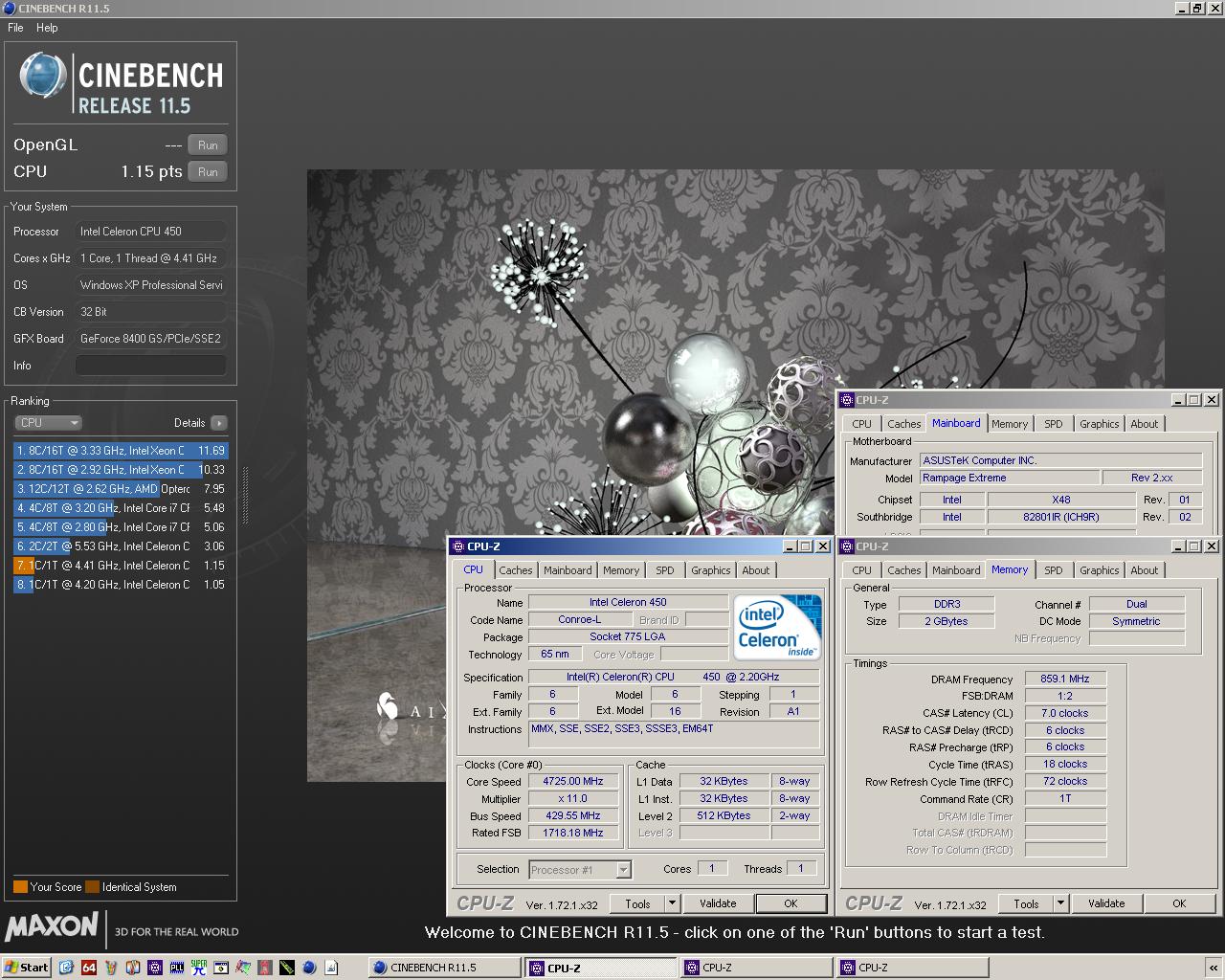Select ranking entry 1C/1T @ 4.20 GHz
This screenshot has width=1225, height=980.
click(x=121, y=584)
